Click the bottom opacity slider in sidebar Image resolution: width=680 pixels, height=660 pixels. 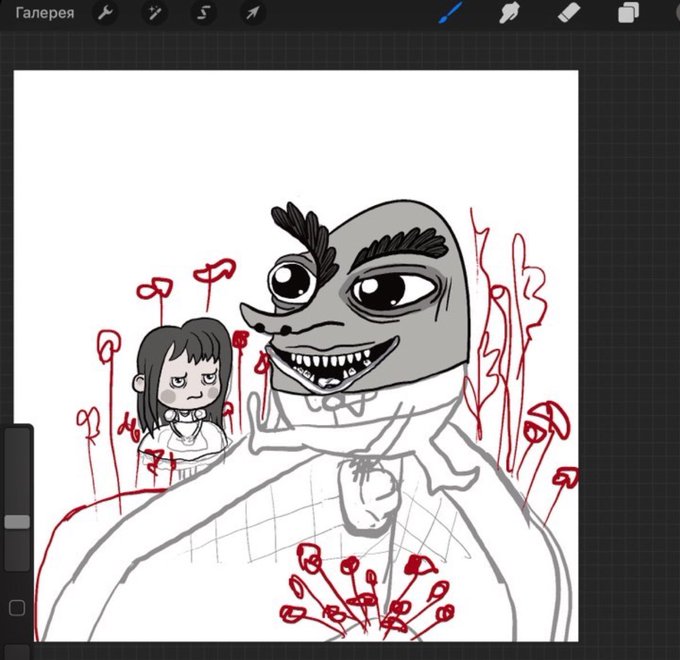[x=17, y=652]
